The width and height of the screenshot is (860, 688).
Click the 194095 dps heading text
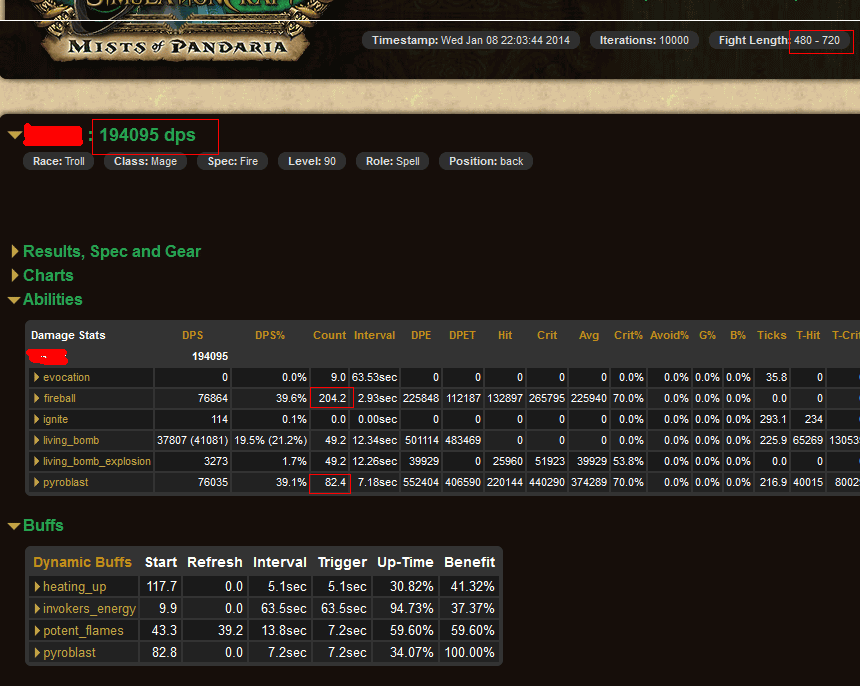(x=147, y=135)
